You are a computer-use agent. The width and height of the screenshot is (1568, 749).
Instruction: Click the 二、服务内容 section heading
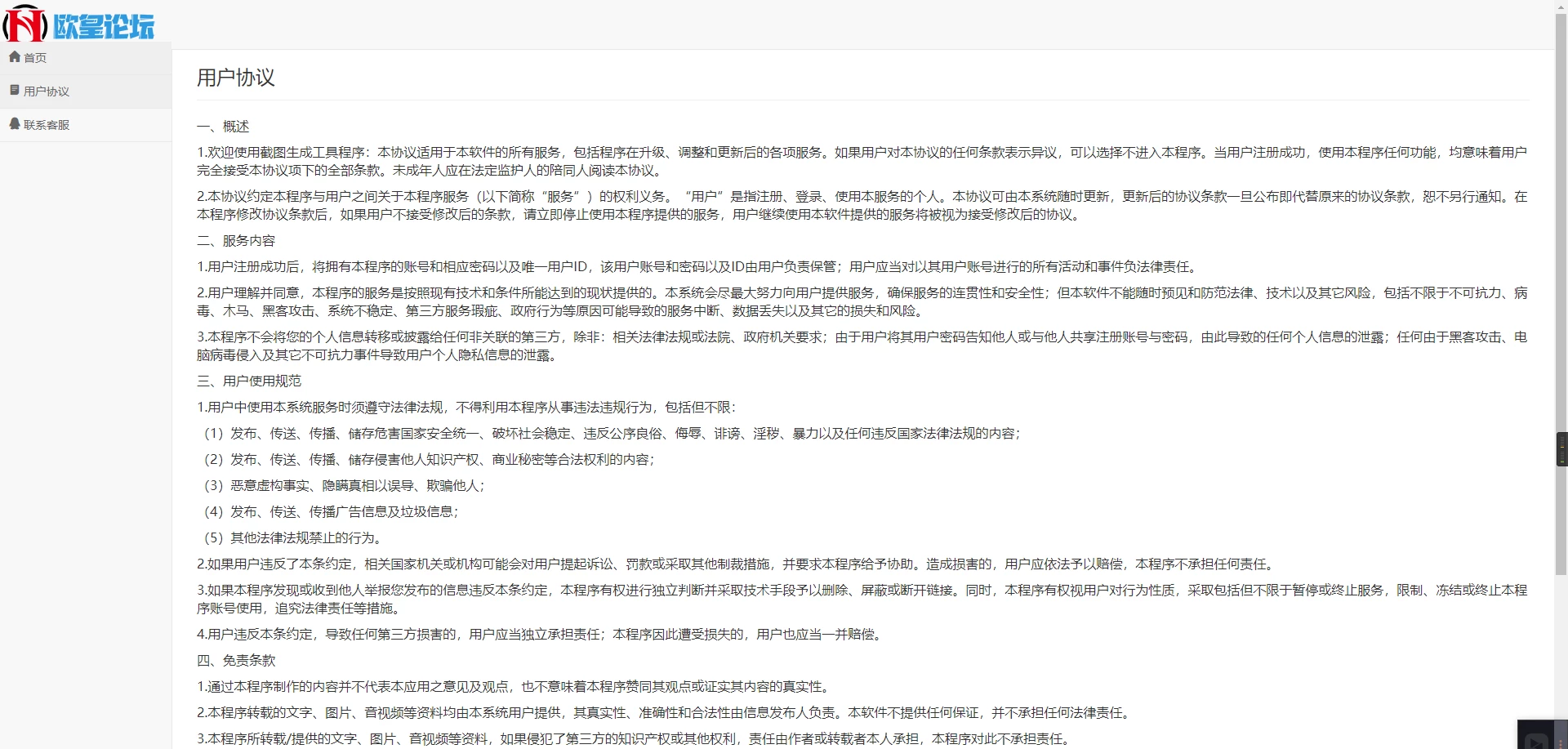pos(236,241)
